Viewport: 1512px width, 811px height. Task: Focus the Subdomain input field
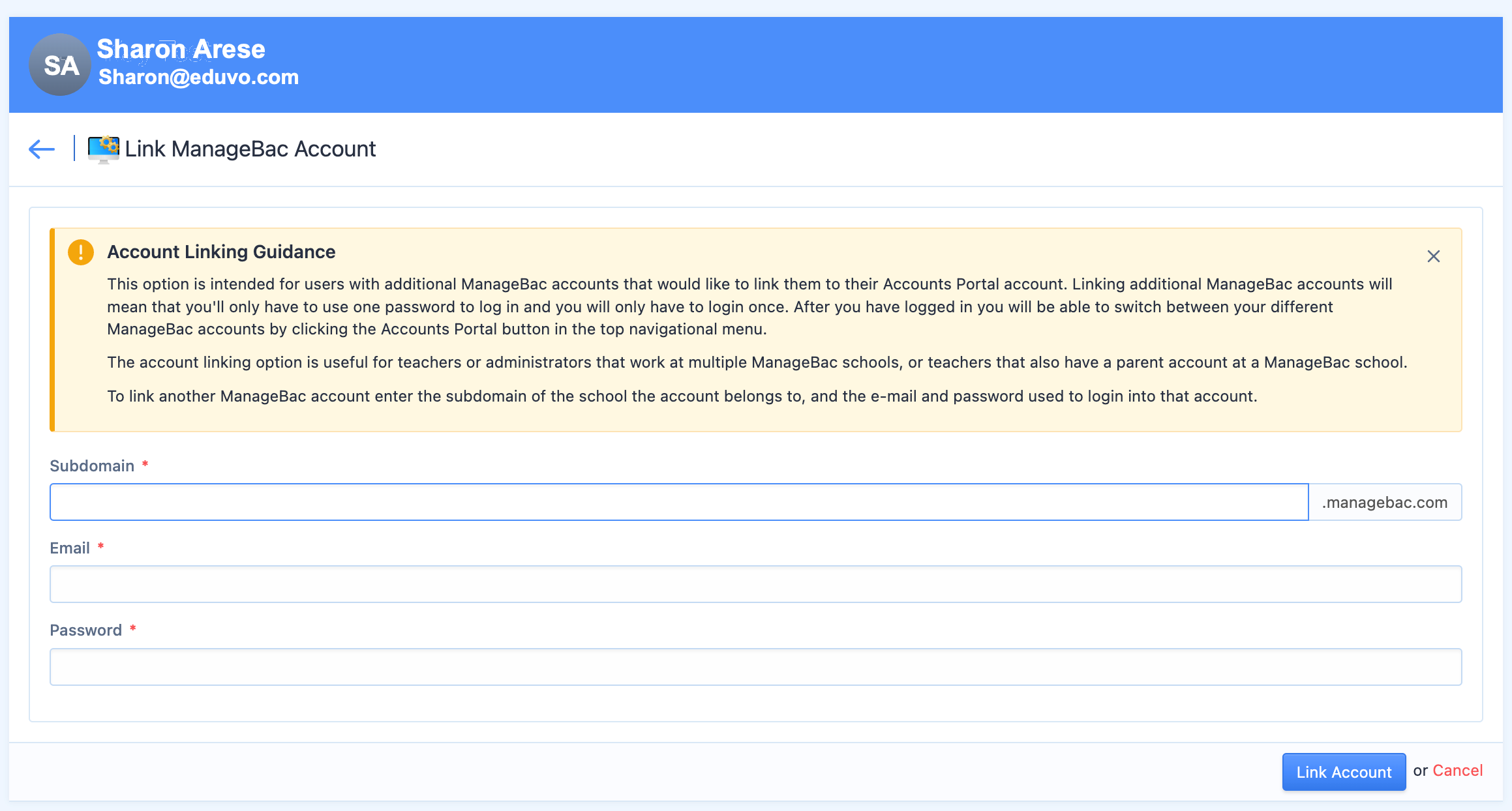point(678,502)
